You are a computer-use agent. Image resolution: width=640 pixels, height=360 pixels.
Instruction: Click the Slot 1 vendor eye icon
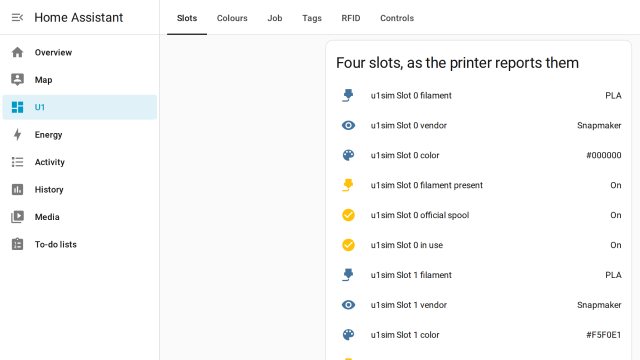tap(348, 305)
